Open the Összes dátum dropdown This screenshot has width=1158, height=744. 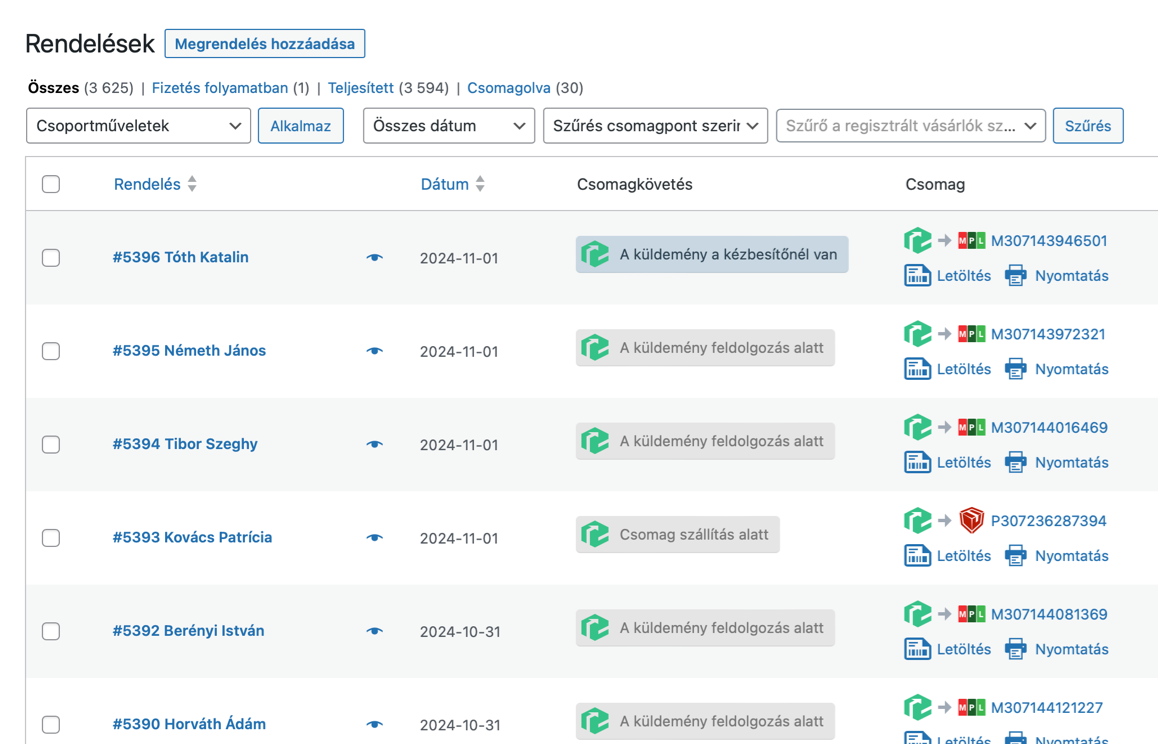[448, 125]
